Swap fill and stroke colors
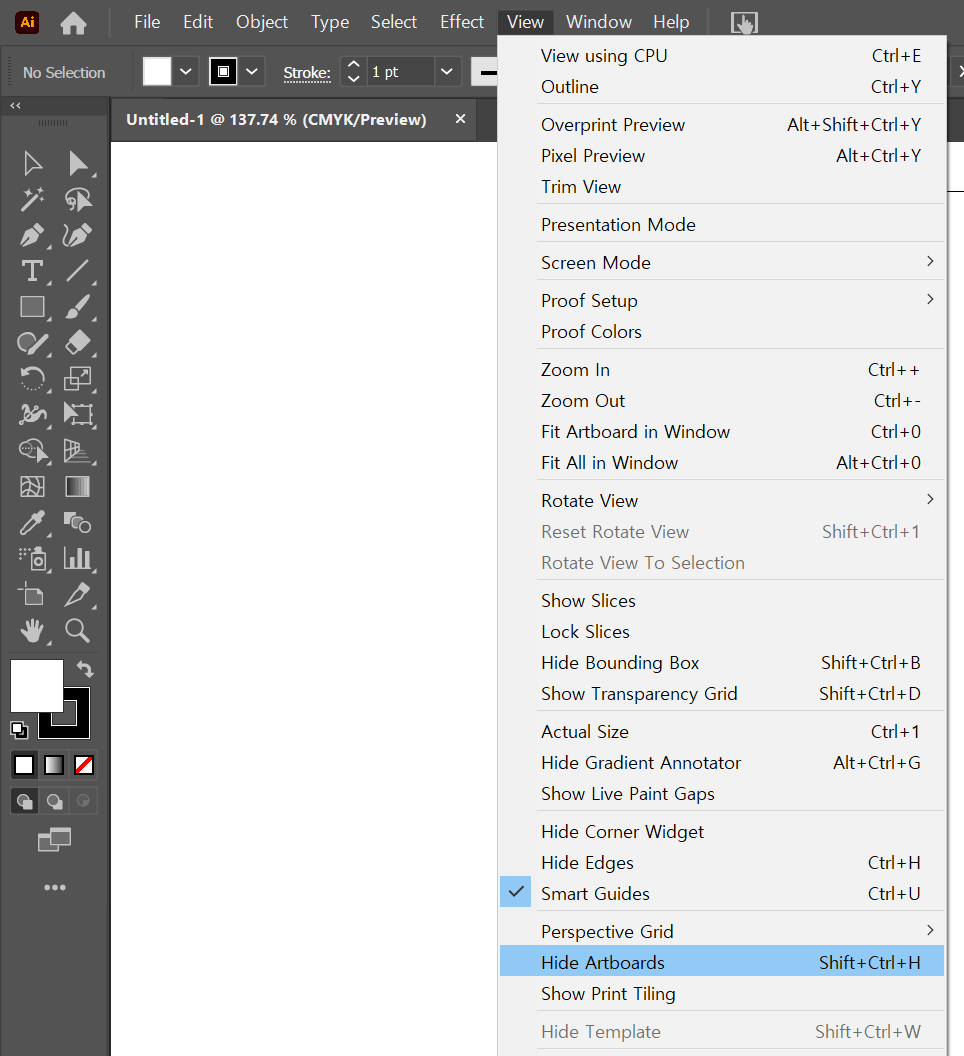The height and width of the screenshot is (1056, 964). [x=84, y=668]
